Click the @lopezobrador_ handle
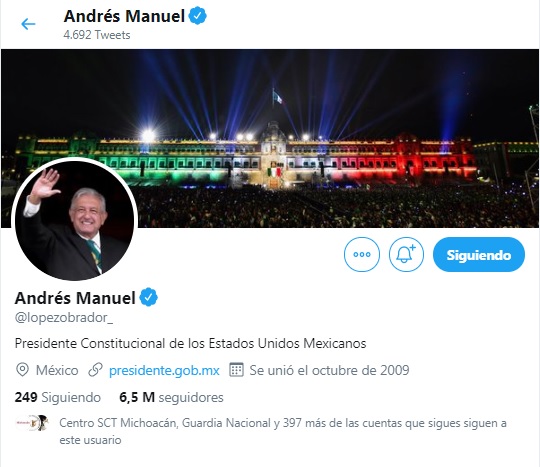The image size is (540, 467). (64, 318)
